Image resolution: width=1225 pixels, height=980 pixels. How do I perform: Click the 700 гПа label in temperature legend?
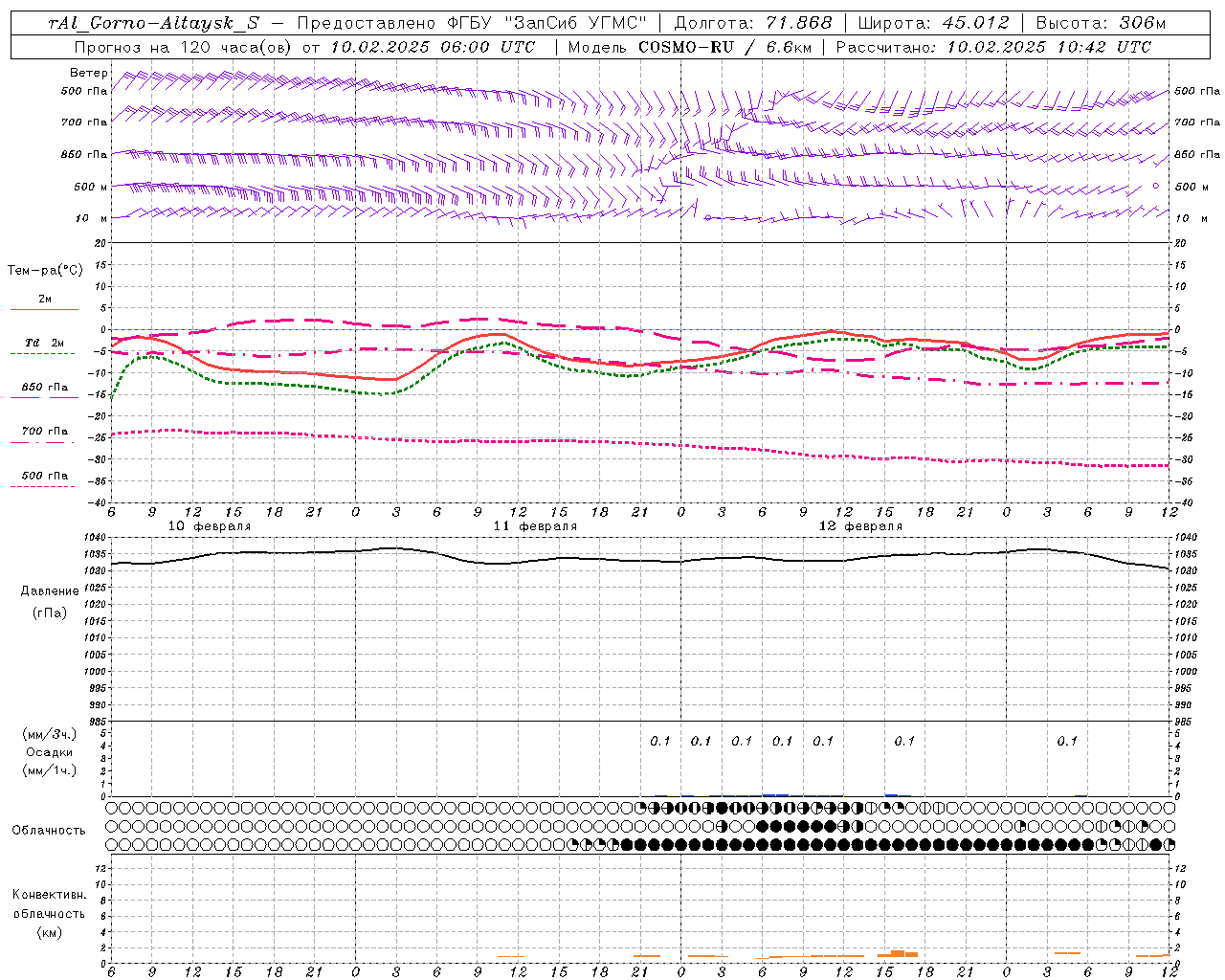(45, 432)
